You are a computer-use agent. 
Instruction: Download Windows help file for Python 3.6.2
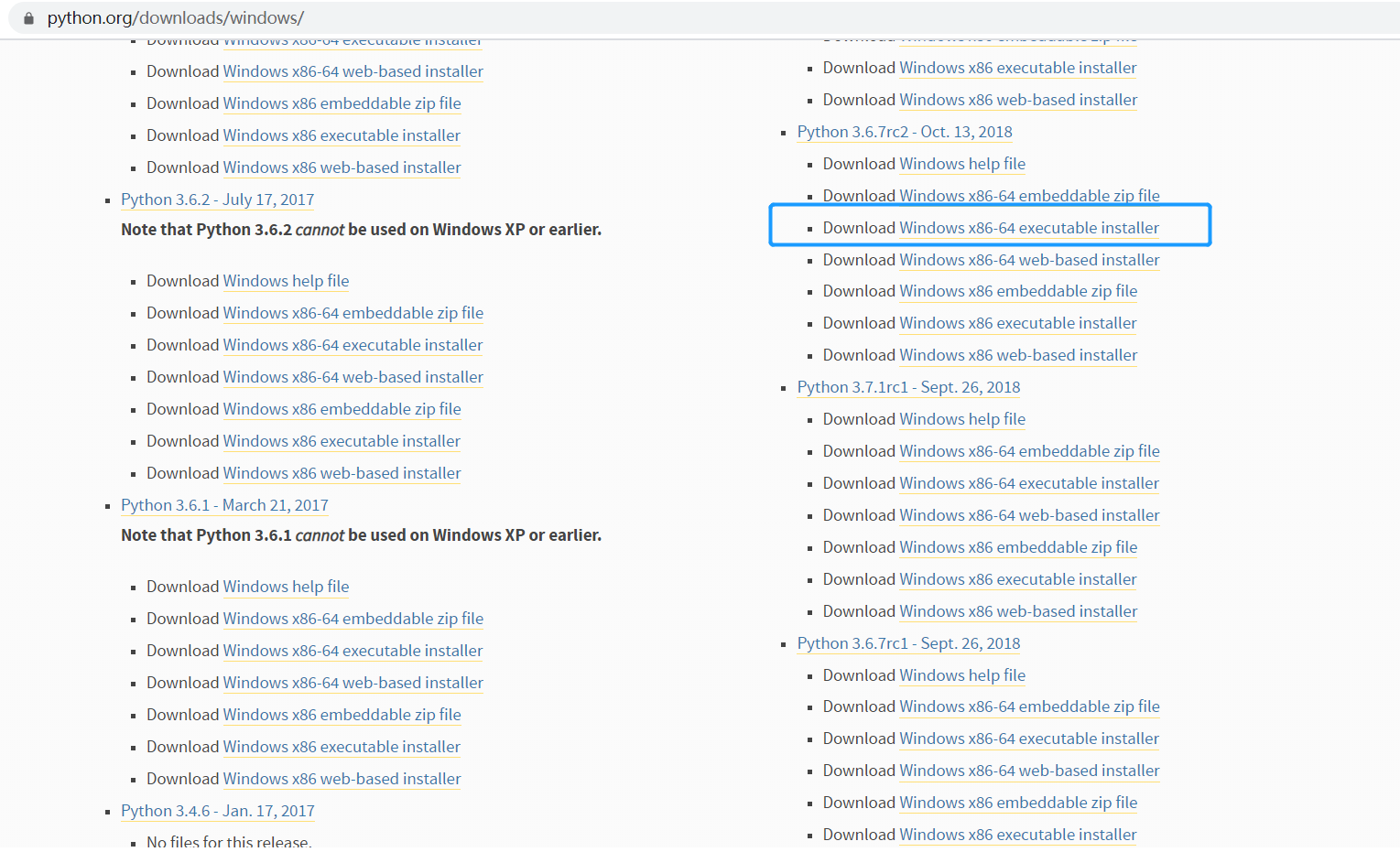coord(287,281)
